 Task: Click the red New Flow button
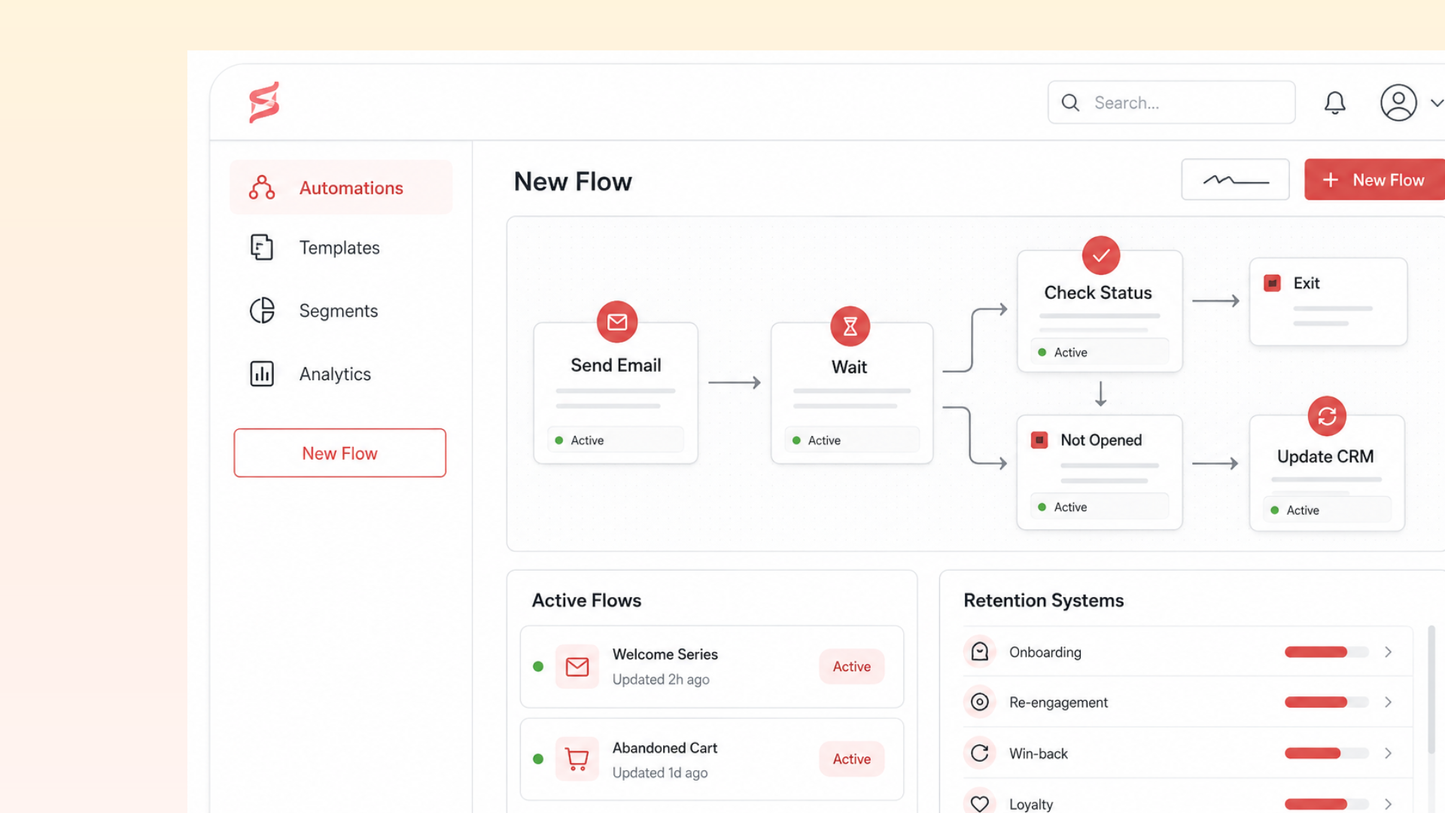point(1375,180)
